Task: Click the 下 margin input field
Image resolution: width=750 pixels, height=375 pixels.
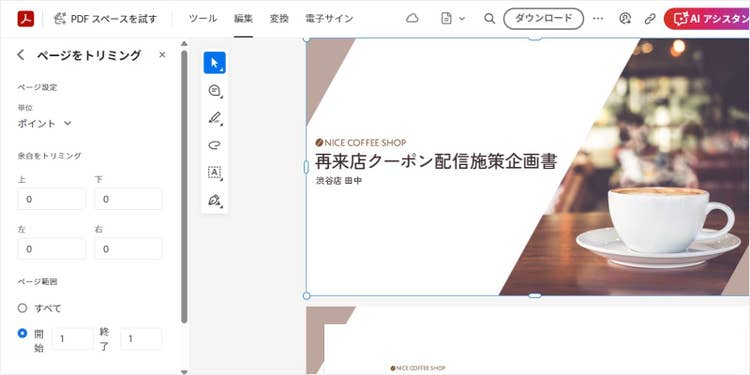Action: 128,199
